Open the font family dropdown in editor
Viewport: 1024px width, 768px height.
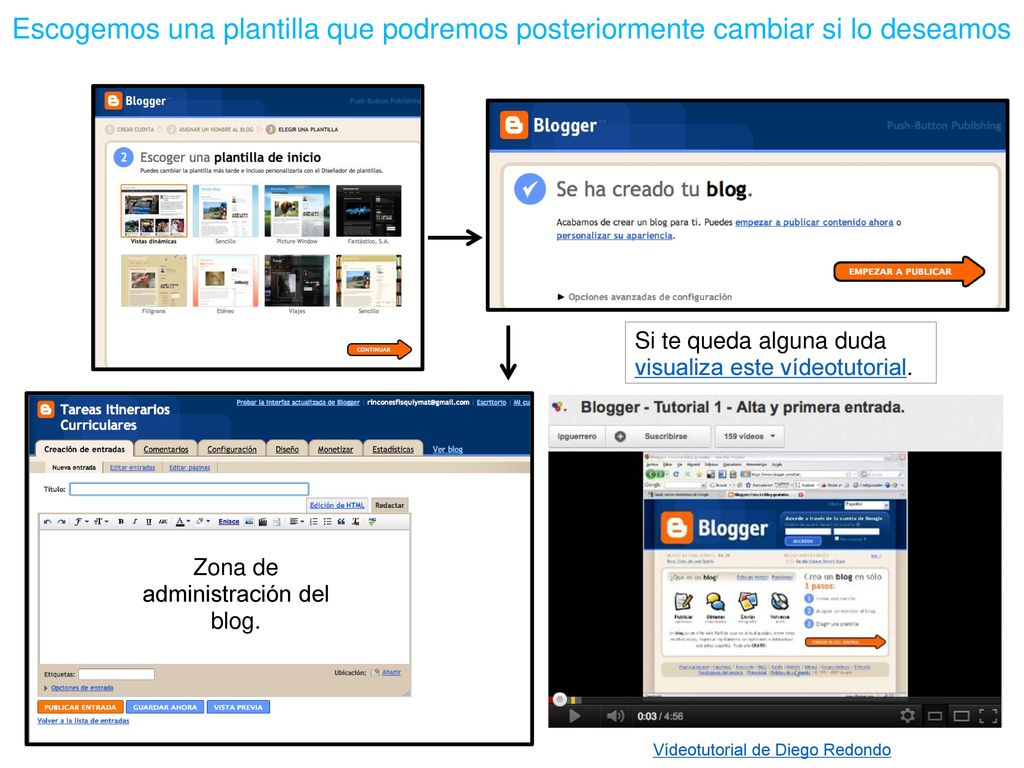(x=81, y=522)
